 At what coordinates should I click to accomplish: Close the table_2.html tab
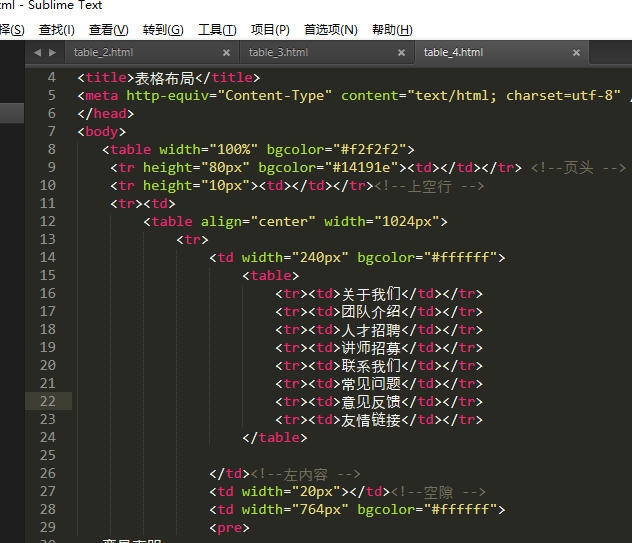click(227, 53)
